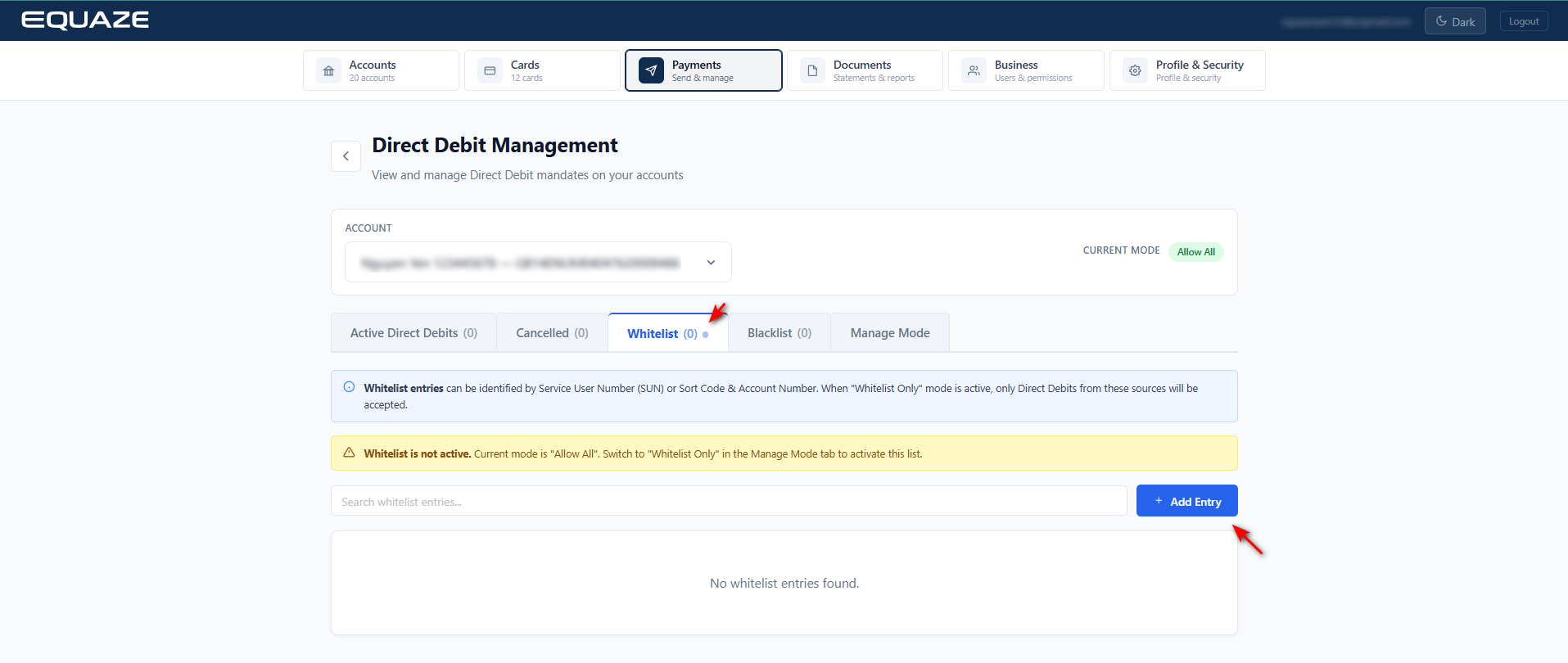The height and width of the screenshot is (663, 1568).
Task: Click the moon icon in Dark button
Action: tap(1441, 21)
